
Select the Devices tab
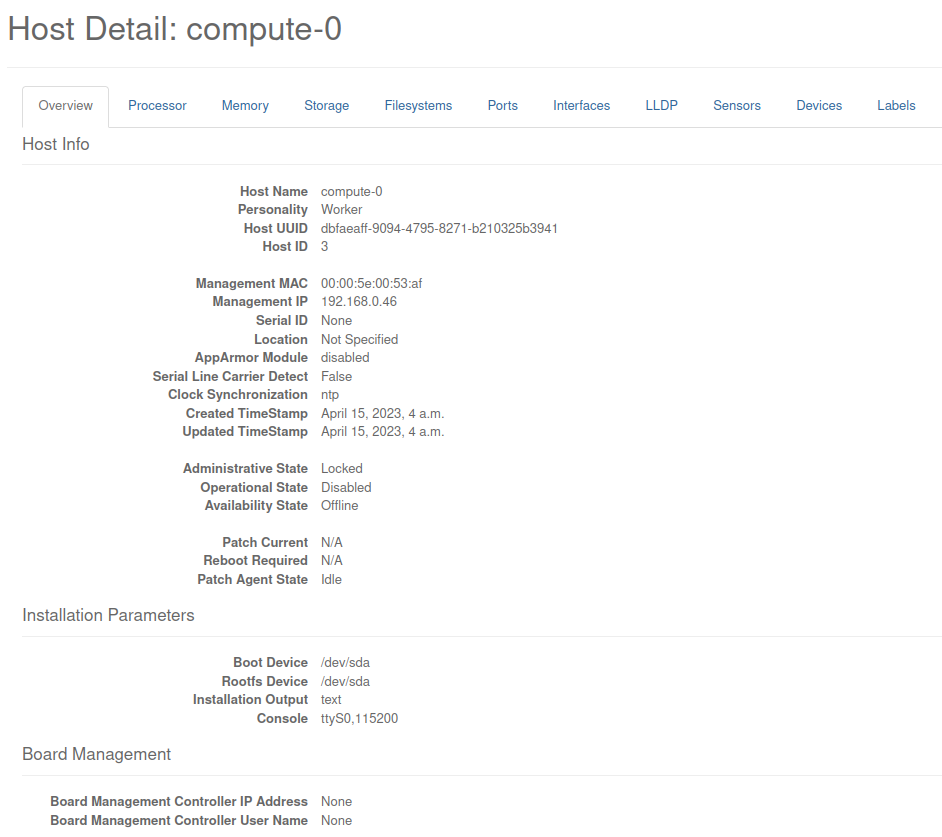818,105
